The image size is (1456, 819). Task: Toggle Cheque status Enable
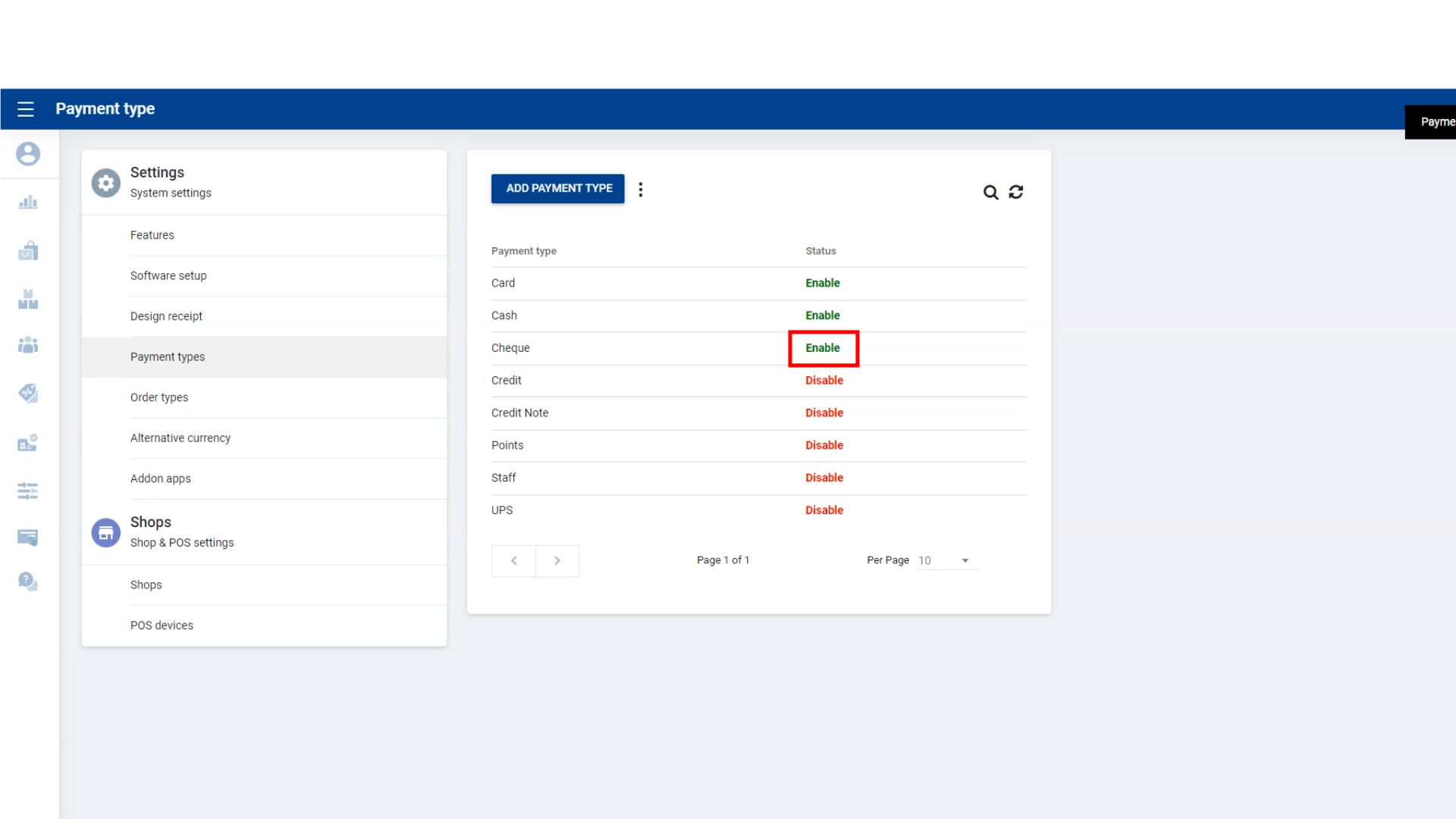(x=823, y=348)
